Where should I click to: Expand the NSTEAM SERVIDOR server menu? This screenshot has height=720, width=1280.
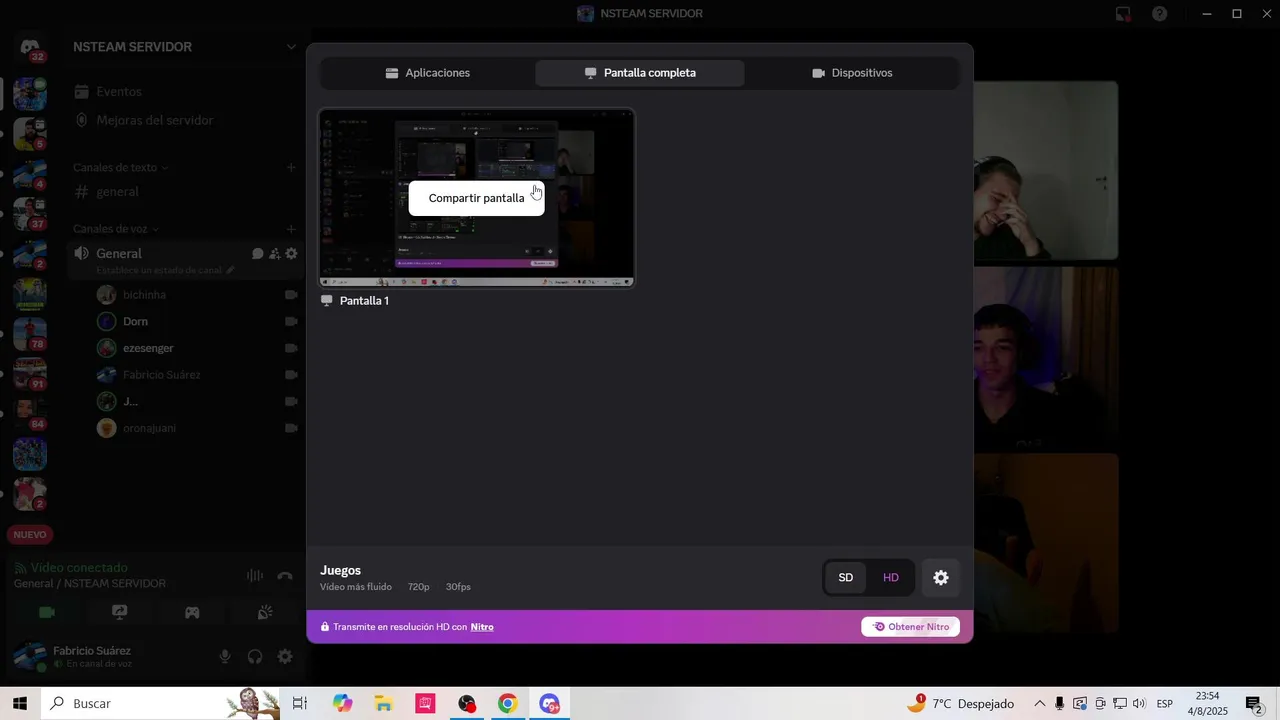291,47
